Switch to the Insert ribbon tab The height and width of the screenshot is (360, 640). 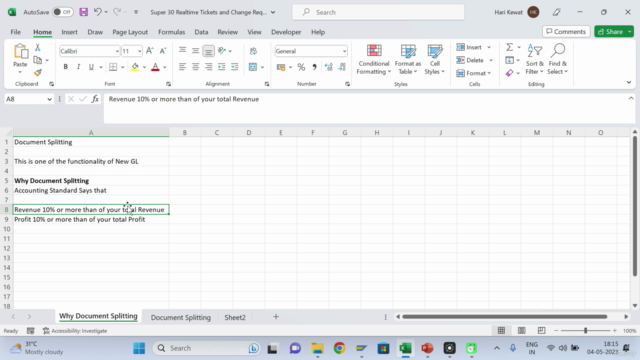[x=69, y=32]
